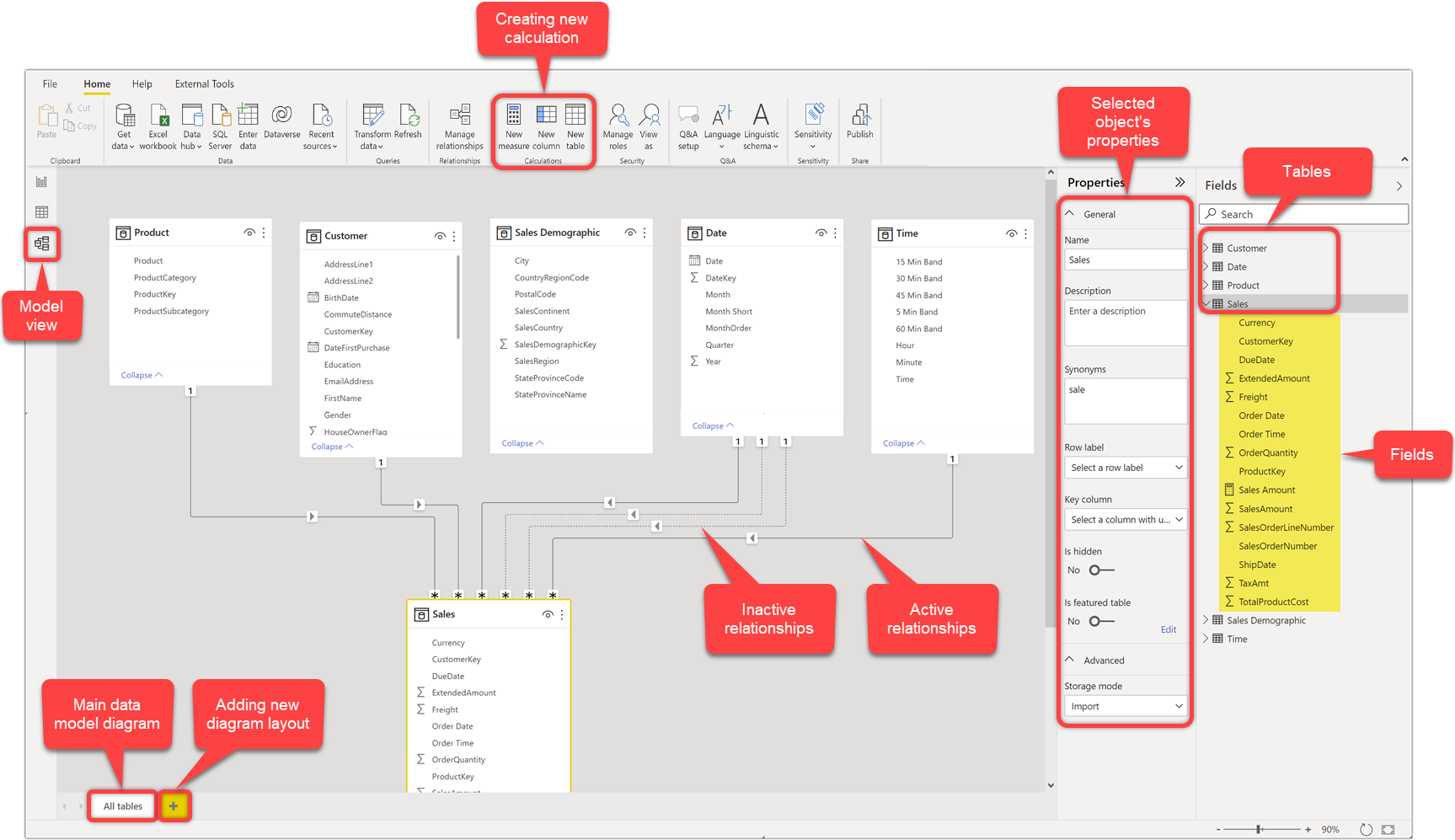This screenshot has height=840, width=1455.
Task: Open the Row label dropdown
Action: [x=1126, y=467]
